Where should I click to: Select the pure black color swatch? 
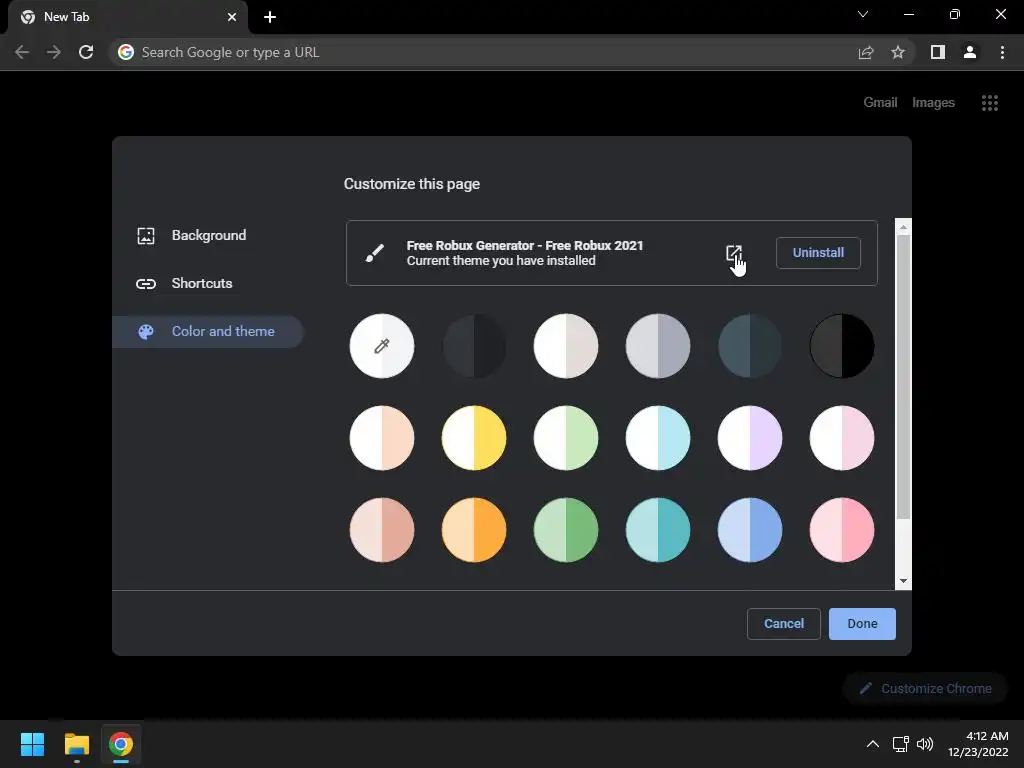842,346
